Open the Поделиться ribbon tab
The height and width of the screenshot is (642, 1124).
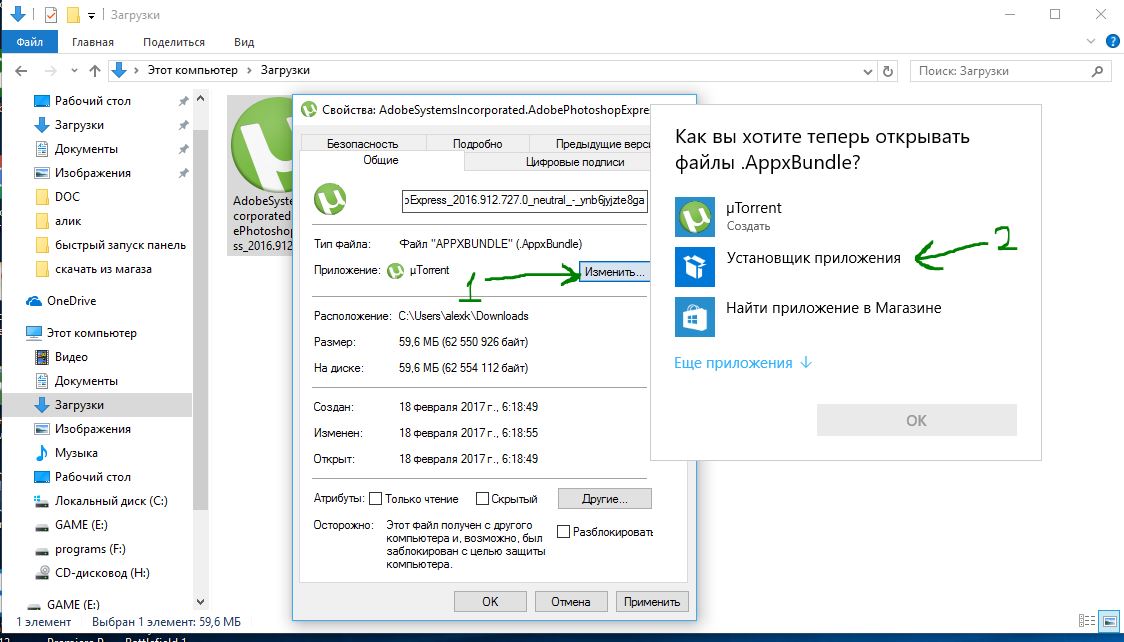tap(173, 42)
